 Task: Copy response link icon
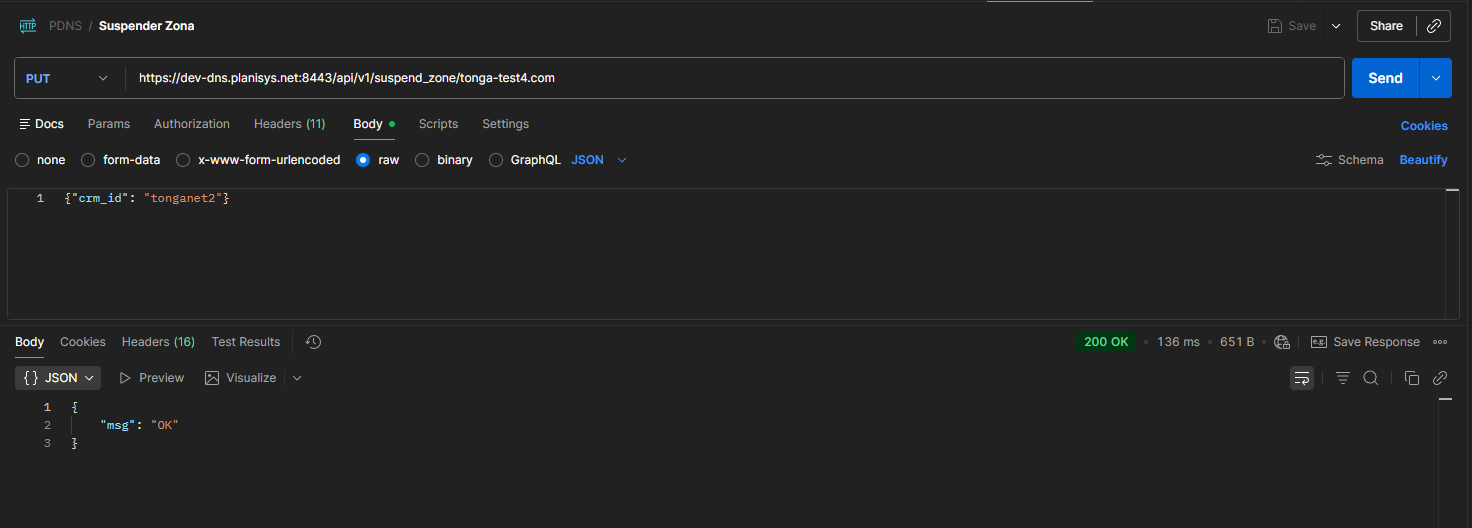coord(1440,378)
